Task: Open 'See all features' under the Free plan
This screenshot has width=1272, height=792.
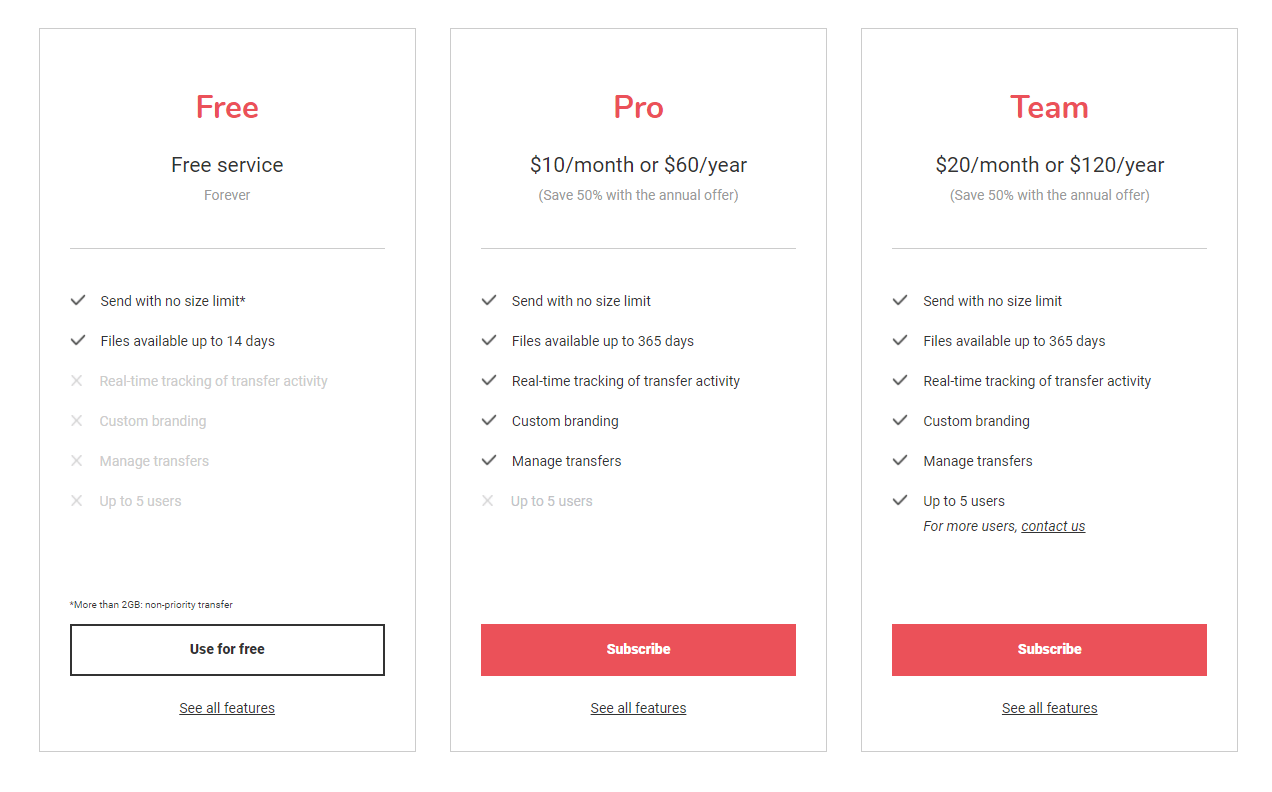Action: (x=227, y=707)
